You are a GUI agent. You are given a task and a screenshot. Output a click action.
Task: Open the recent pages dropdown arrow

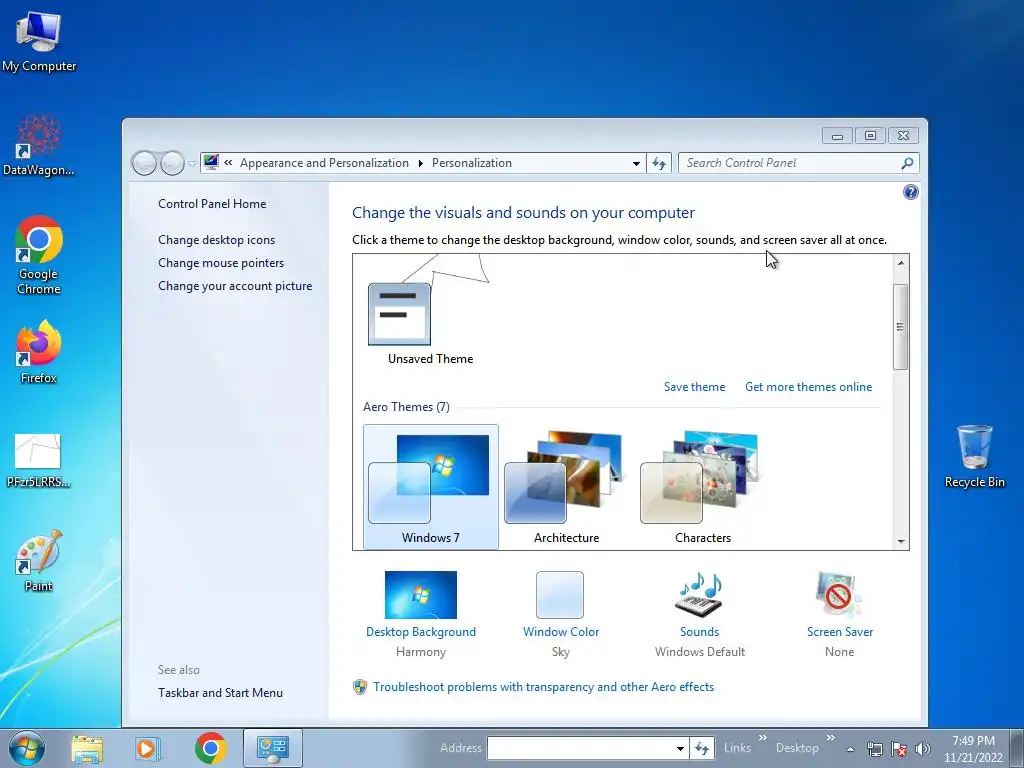(191, 164)
